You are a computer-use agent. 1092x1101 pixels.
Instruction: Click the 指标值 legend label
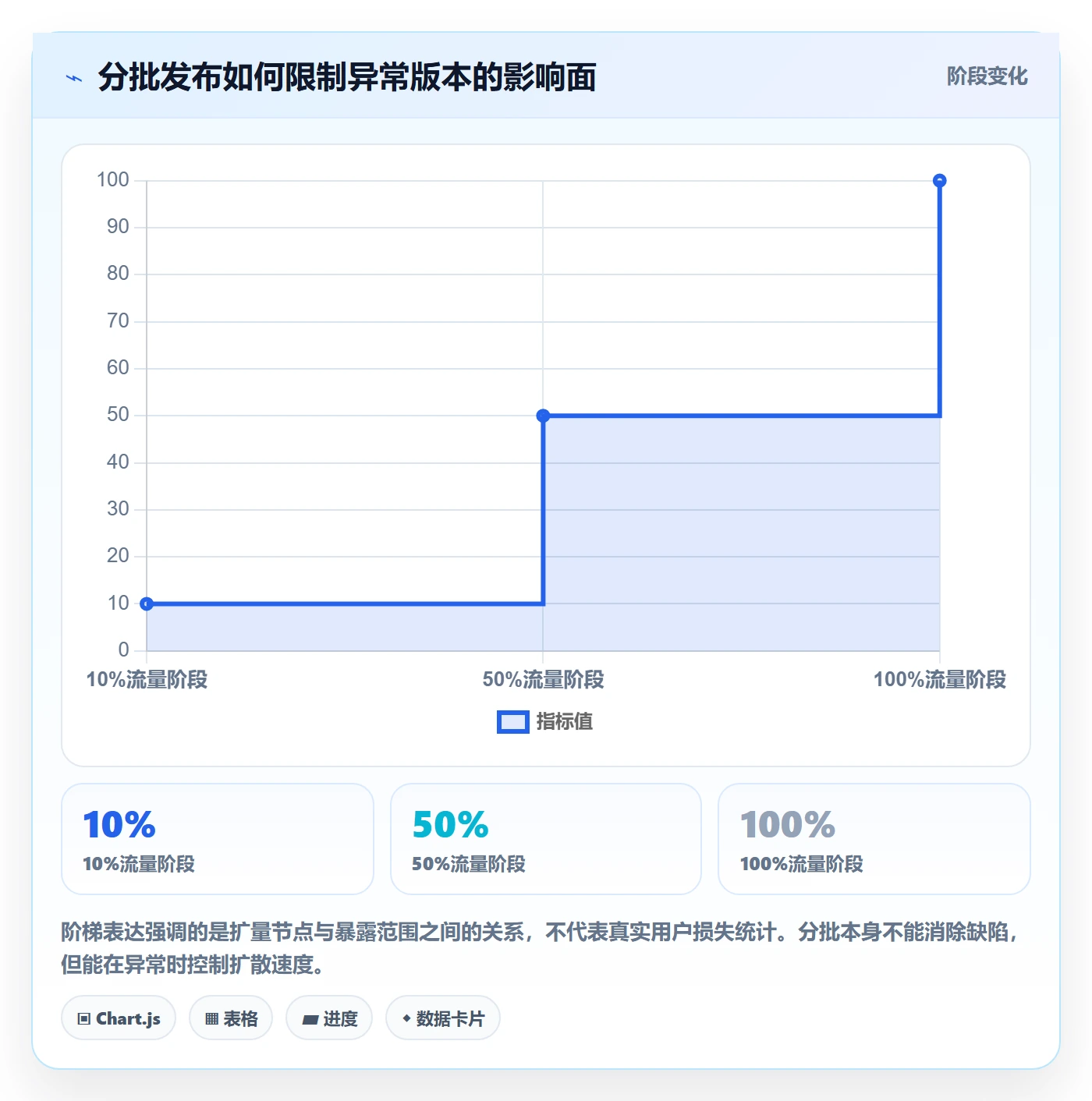565,722
